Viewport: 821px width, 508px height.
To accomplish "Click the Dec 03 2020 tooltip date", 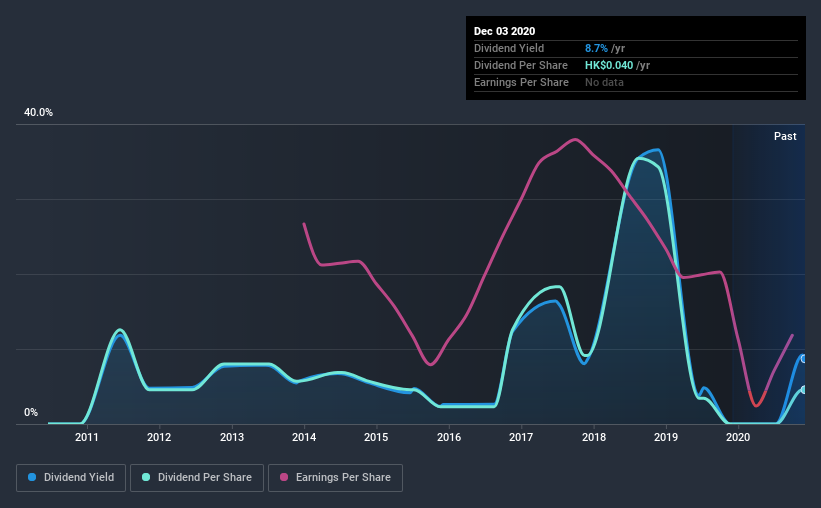I will point(504,31).
